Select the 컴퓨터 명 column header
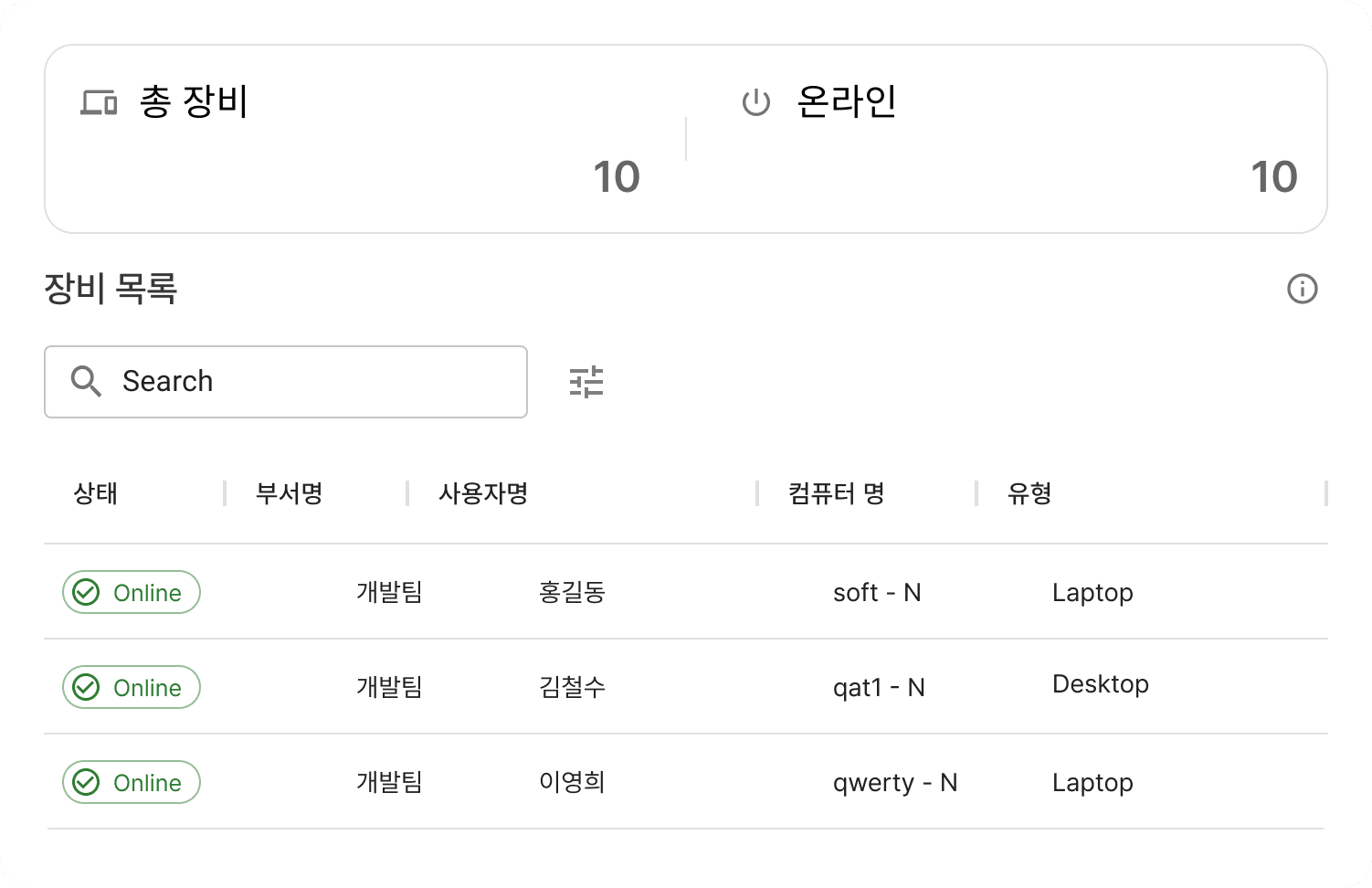The image size is (1372, 888). coord(834,493)
